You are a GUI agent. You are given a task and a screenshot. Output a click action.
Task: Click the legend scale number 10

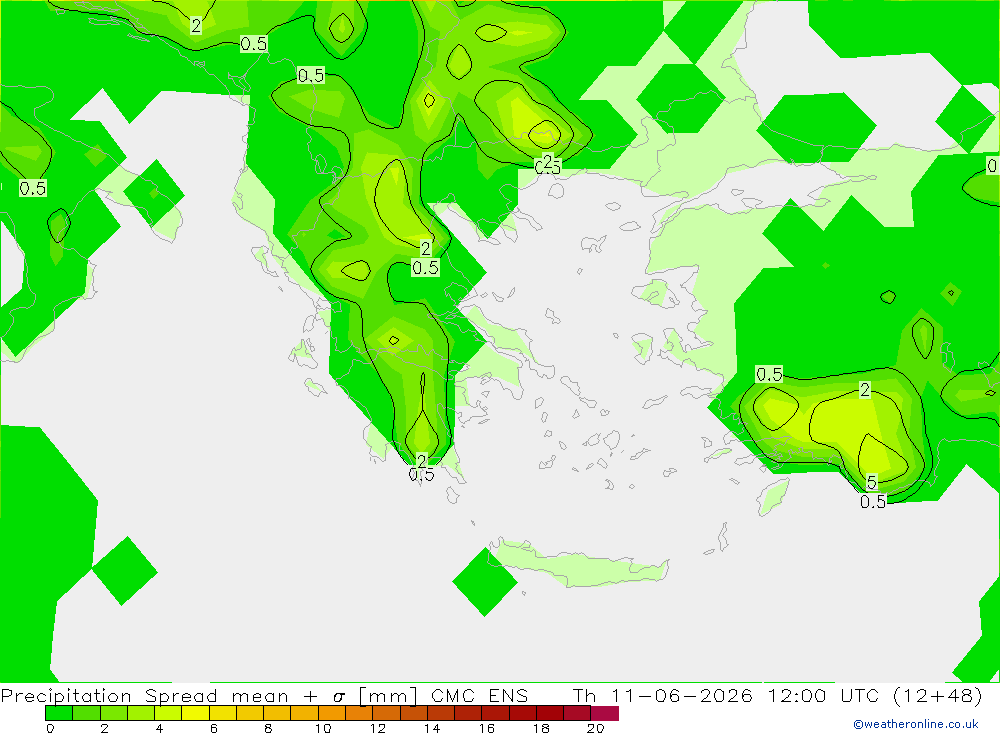pyautogui.click(x=323, y=728)
